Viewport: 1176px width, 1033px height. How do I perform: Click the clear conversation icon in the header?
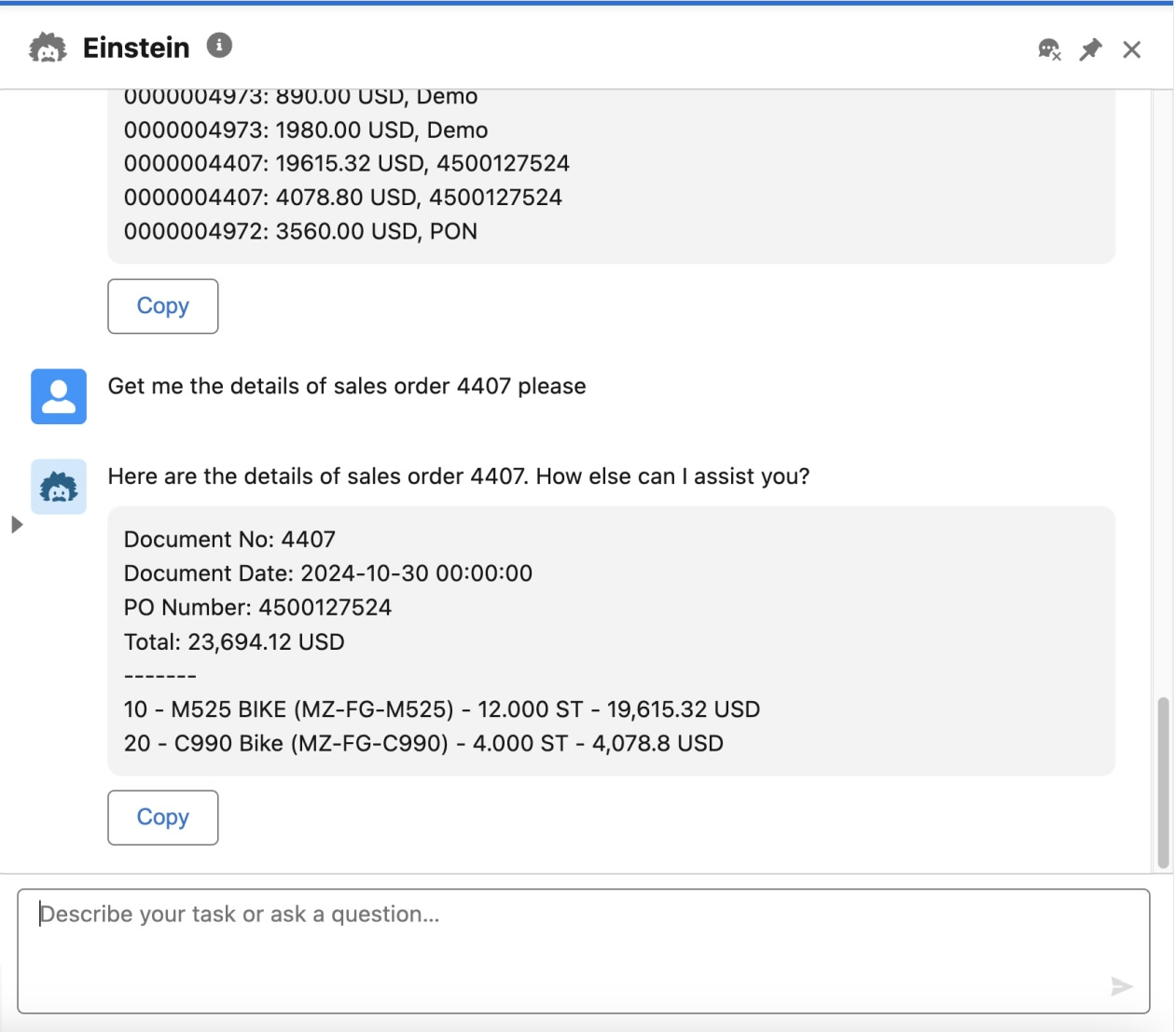tap(1050, 49)
